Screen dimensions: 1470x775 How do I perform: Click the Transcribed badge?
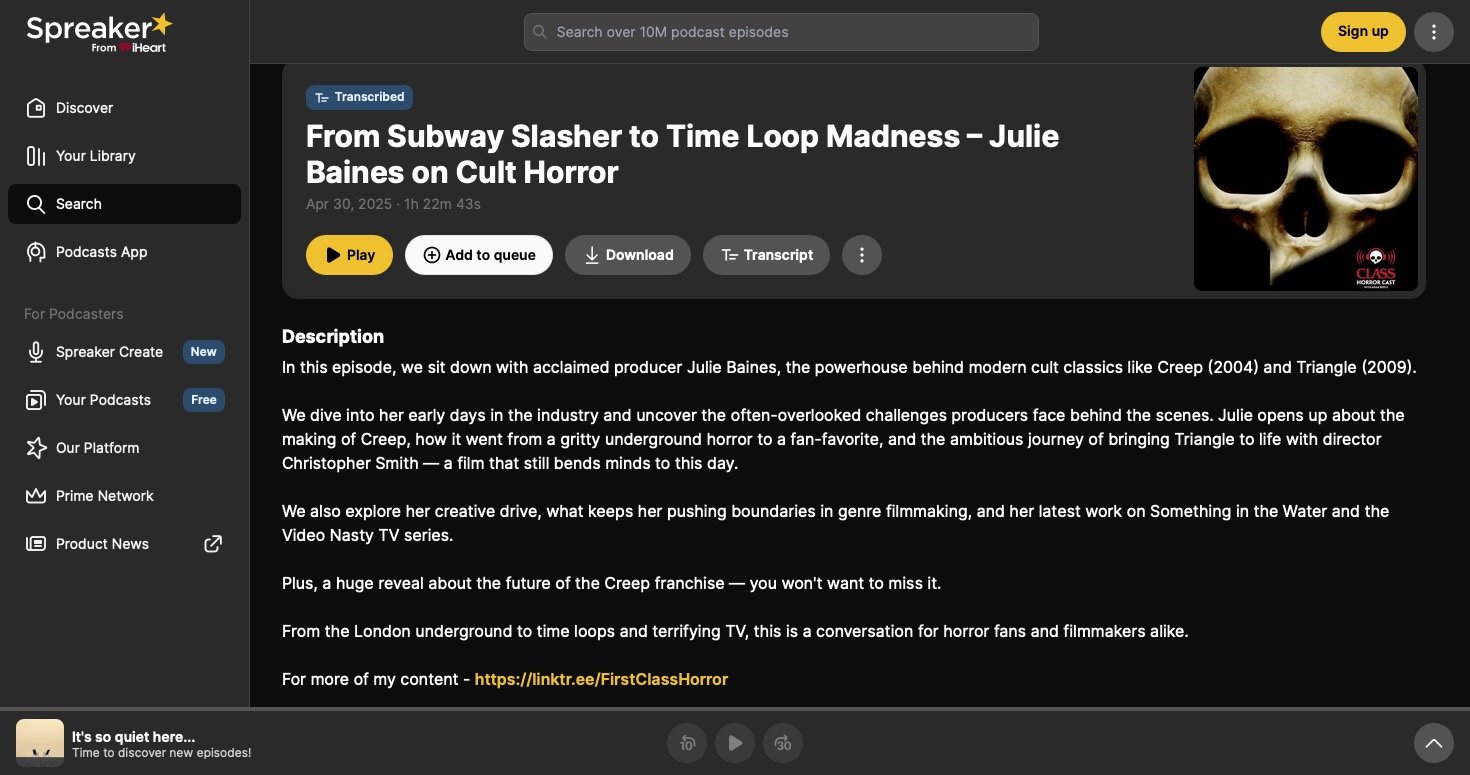359,97
